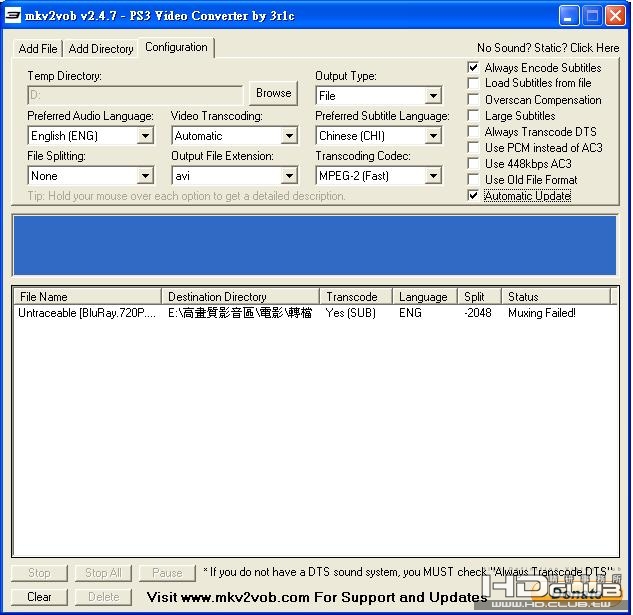633x615 pixels.
Task: Sort by File Name column header
Action: 87,297
